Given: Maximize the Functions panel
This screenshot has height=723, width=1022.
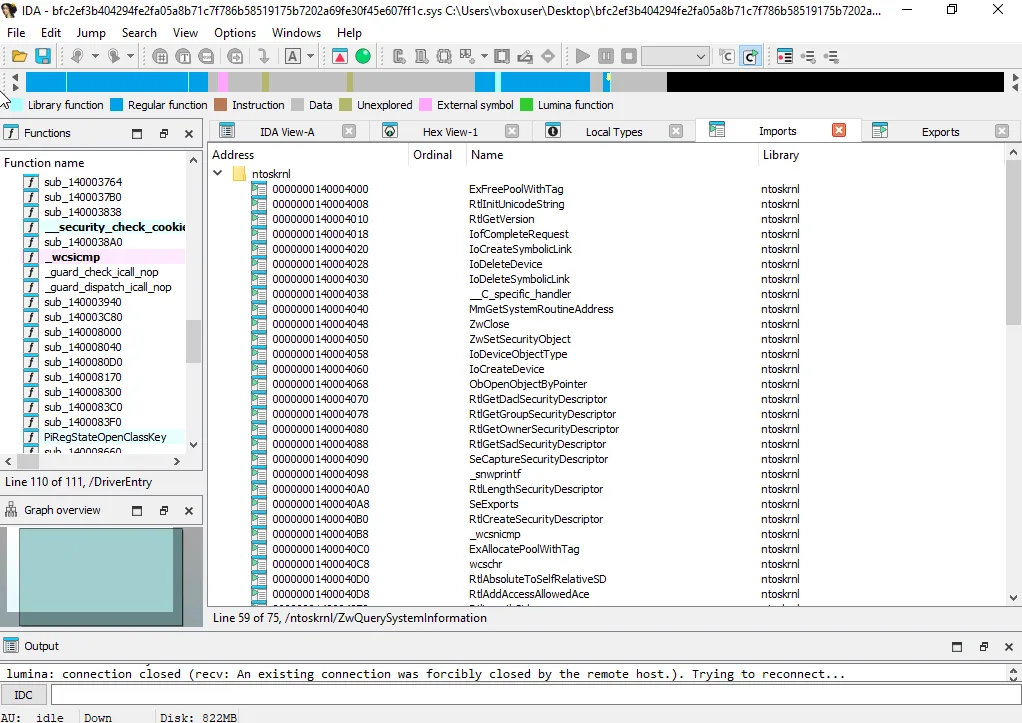Looking at the screenshot, I should tap(137, 134).
